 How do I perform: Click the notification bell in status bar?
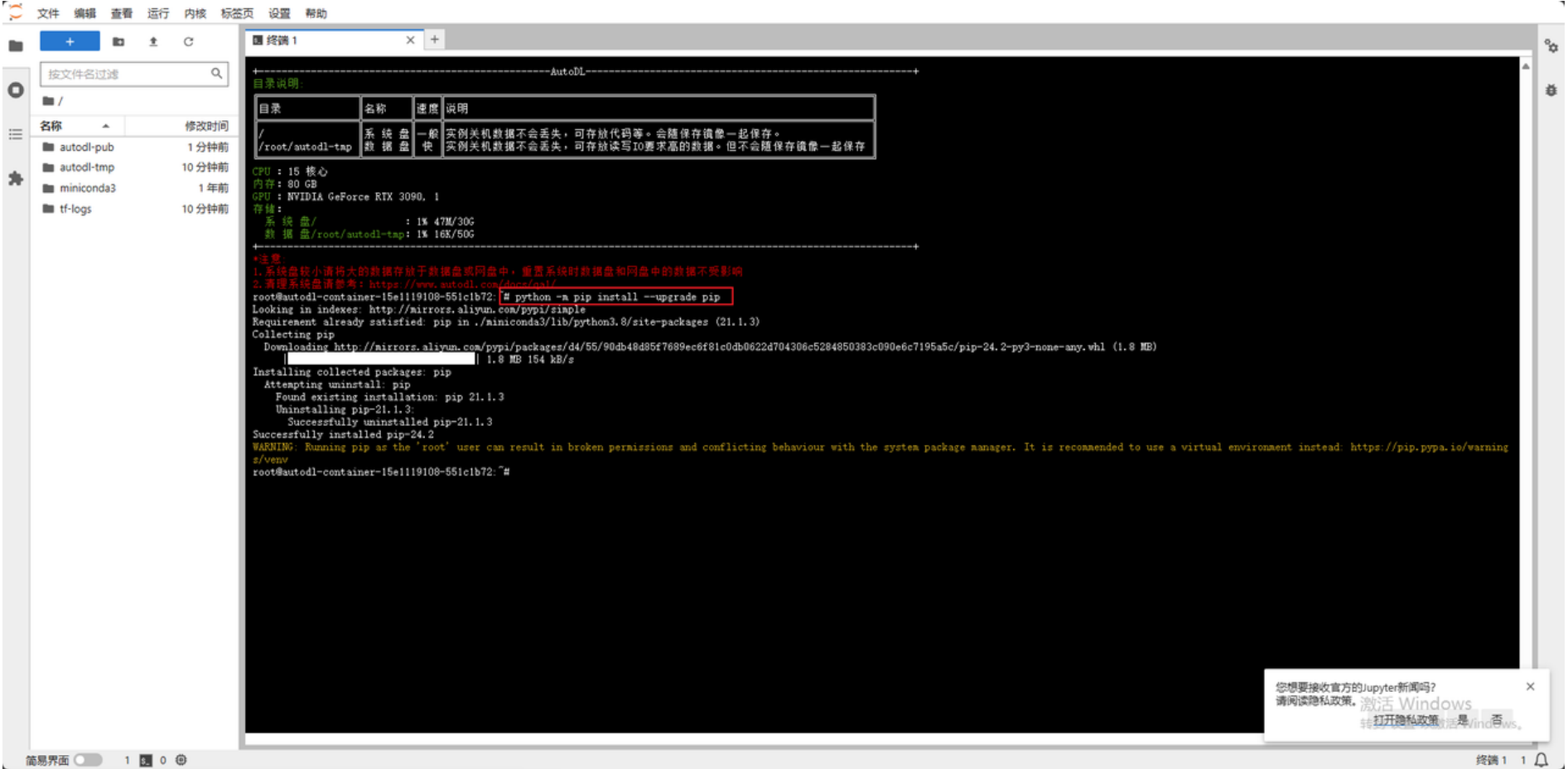[1541, 760]
